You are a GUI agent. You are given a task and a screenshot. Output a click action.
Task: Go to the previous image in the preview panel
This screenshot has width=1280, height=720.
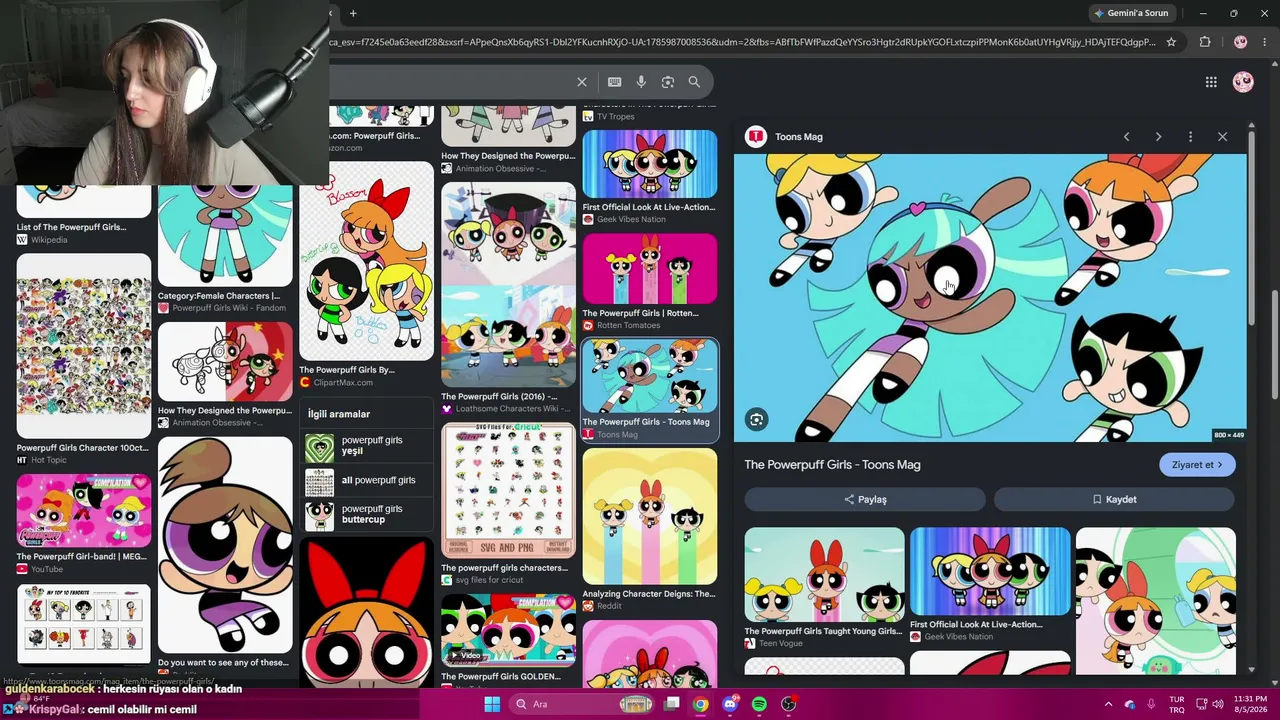coord(1126,137)
